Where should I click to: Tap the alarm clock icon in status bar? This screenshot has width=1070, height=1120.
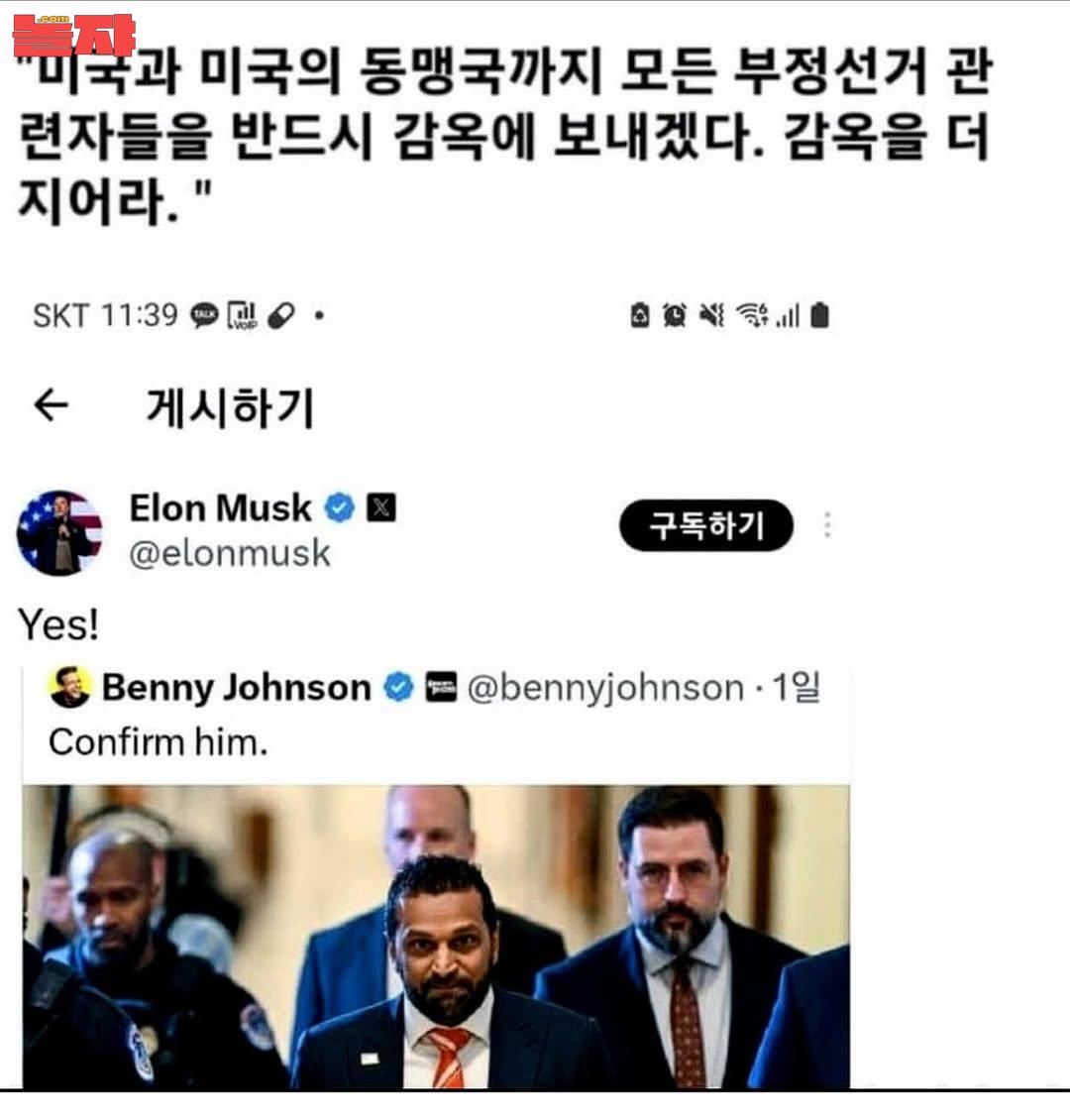(x=674, y=315)
